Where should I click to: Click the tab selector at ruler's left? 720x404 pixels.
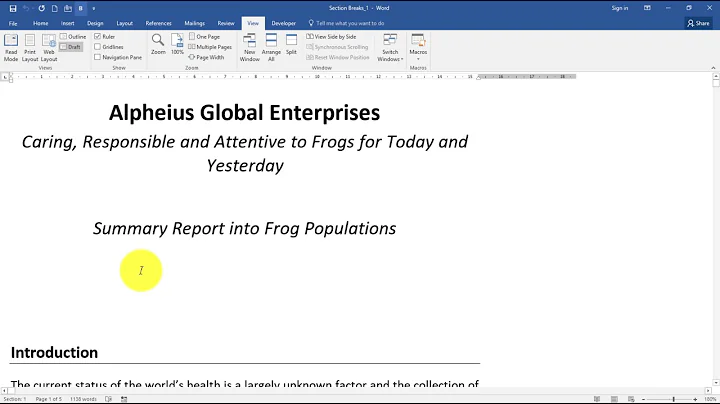(x=5, y=77)
